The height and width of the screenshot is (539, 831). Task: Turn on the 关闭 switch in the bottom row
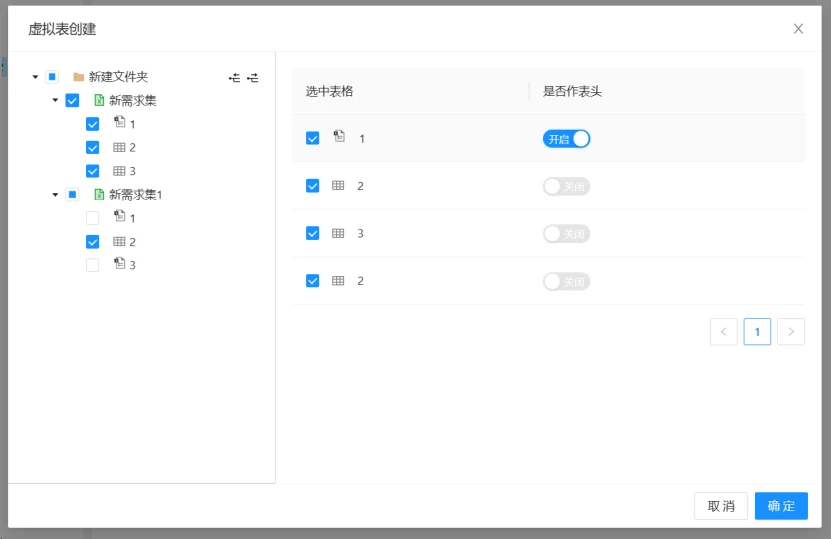tap(567, 281)
